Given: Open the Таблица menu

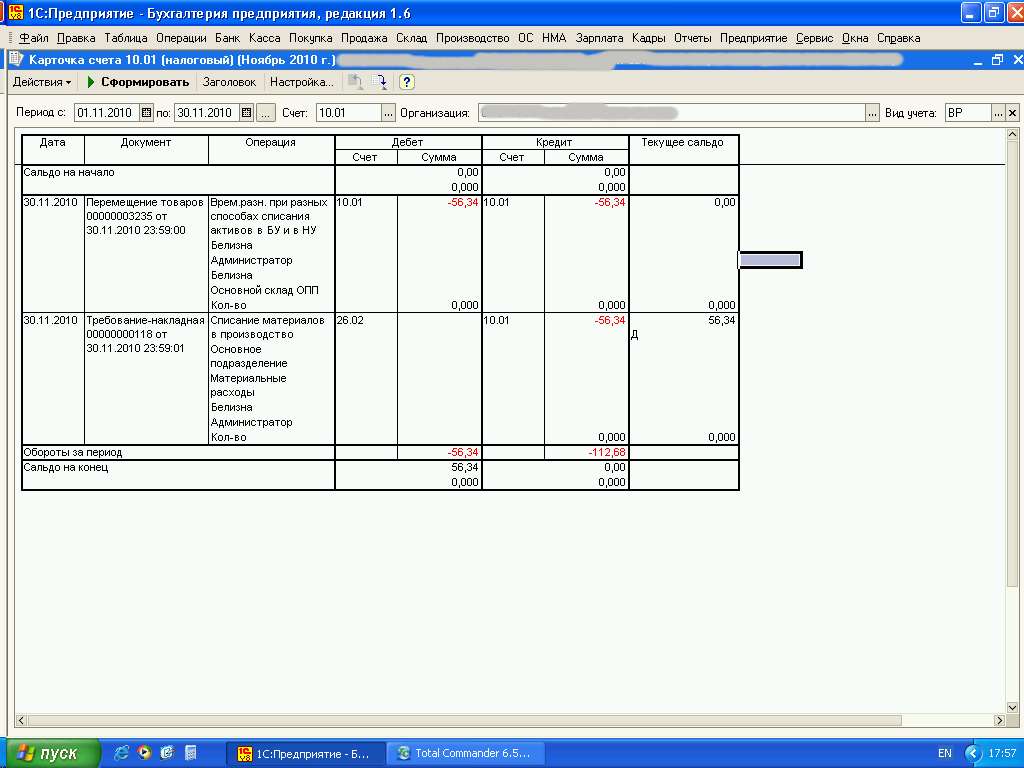Looking at the screenshot, I should point(125,38).
